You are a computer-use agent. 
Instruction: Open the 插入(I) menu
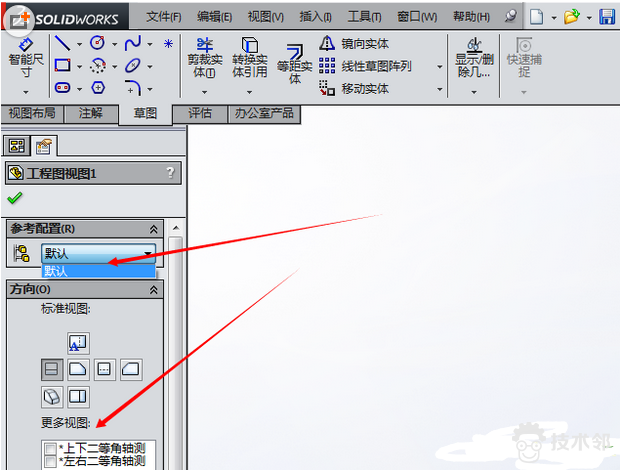coord(315,17)
